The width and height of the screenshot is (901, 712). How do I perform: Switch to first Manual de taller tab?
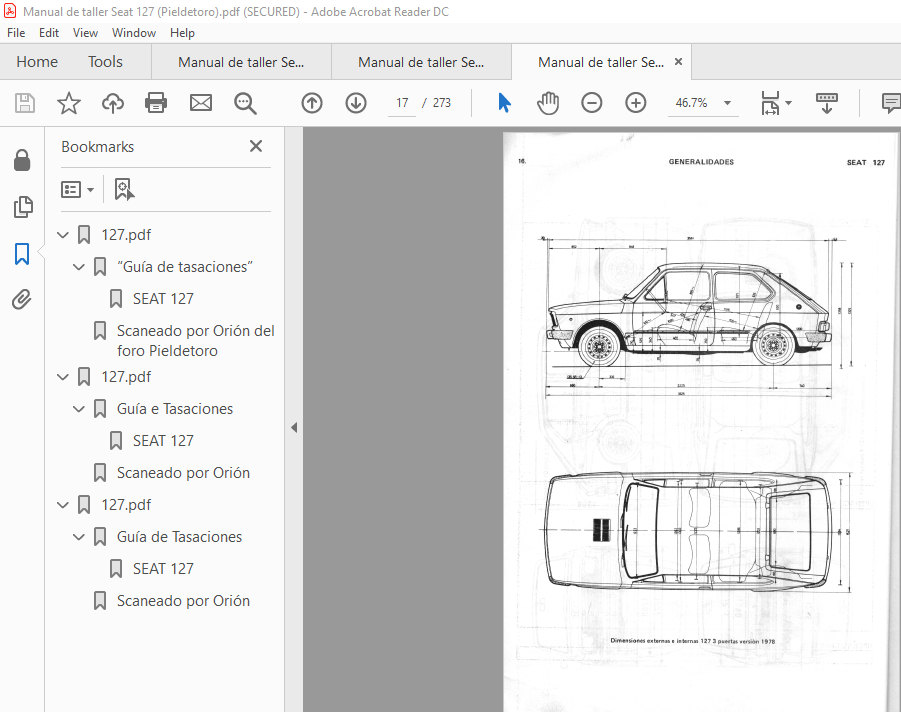[241, 62]
